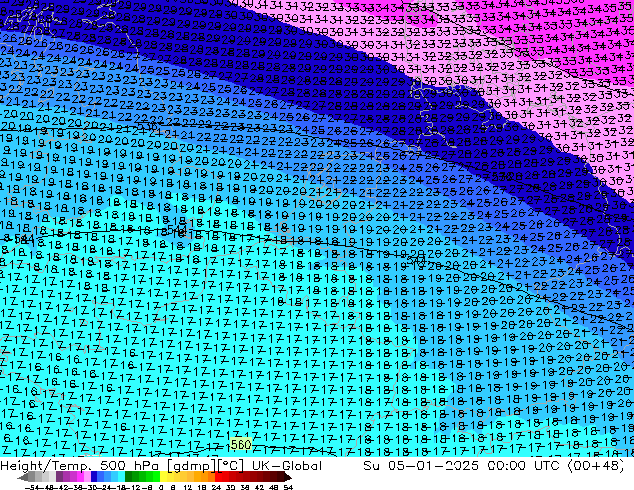634x490 pixels.
Task: Click the highlighted 560 contour label
Action: pyautogui.click(x=241, y=445)
